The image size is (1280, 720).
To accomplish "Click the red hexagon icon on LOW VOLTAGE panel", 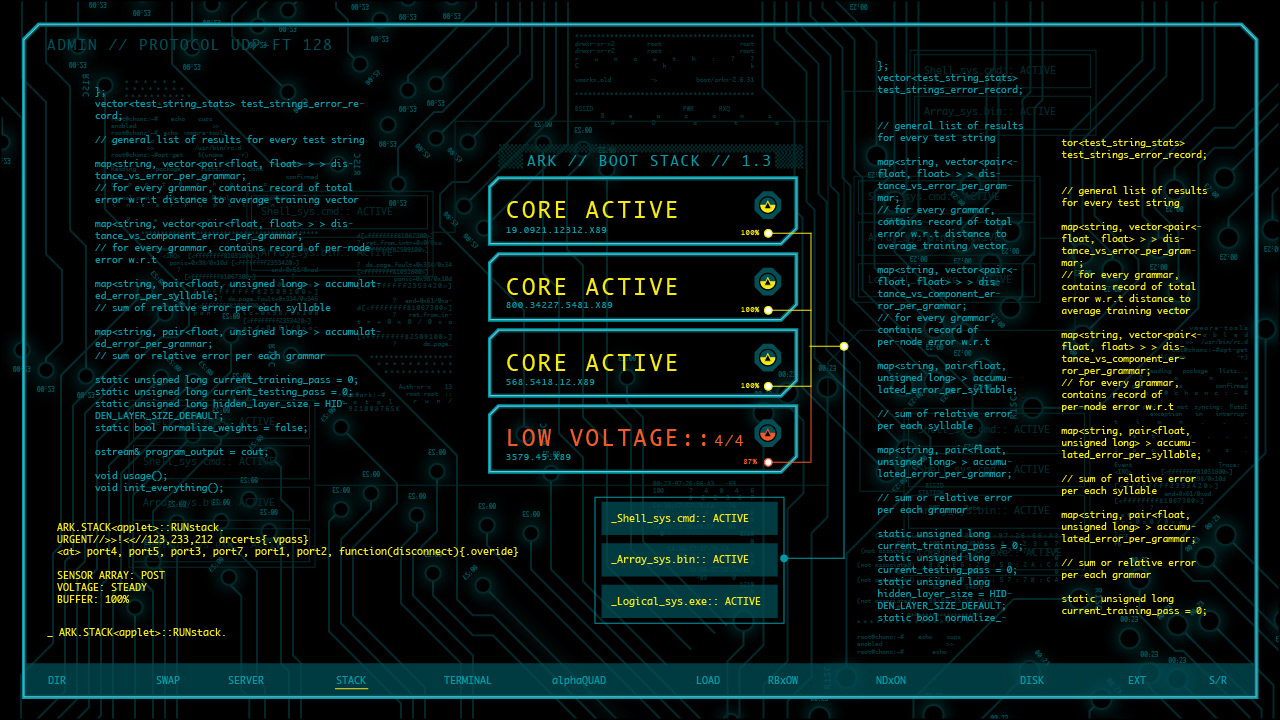I will pos(767,433).
